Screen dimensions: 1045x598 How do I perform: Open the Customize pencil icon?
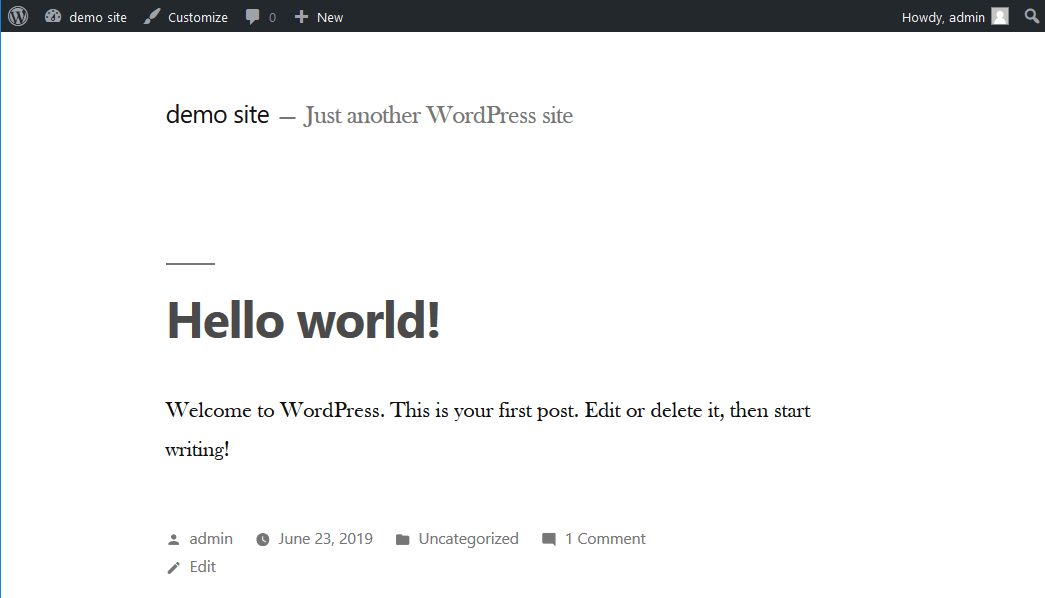[151, 16]
